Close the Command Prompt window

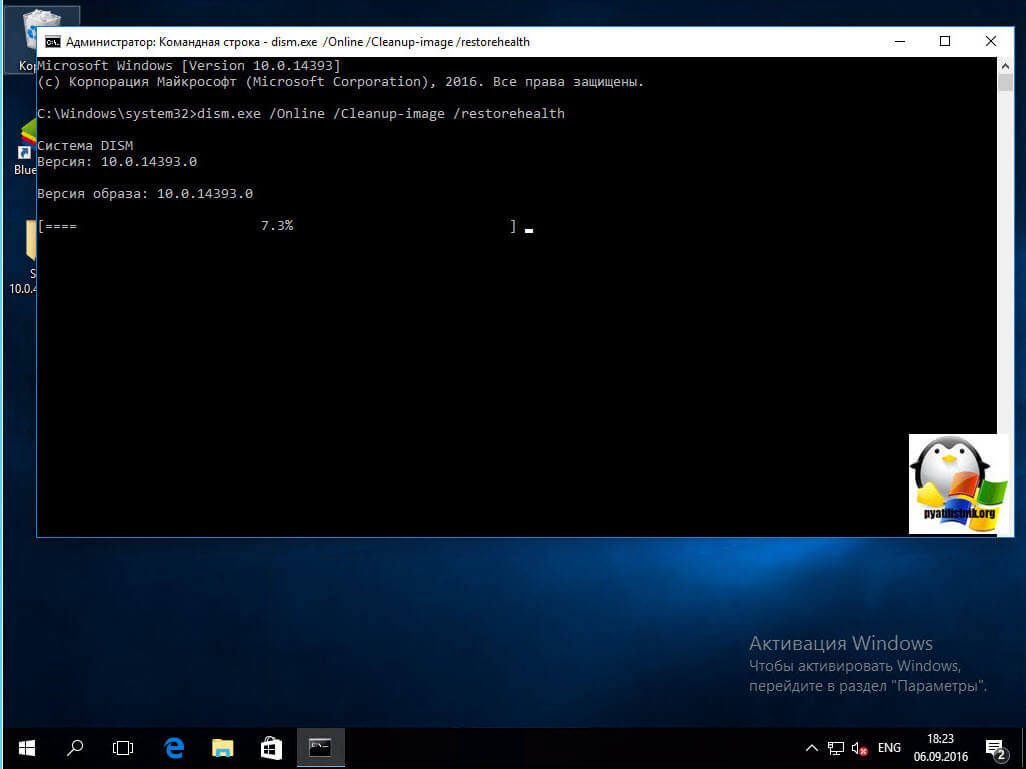click(991, 41)
